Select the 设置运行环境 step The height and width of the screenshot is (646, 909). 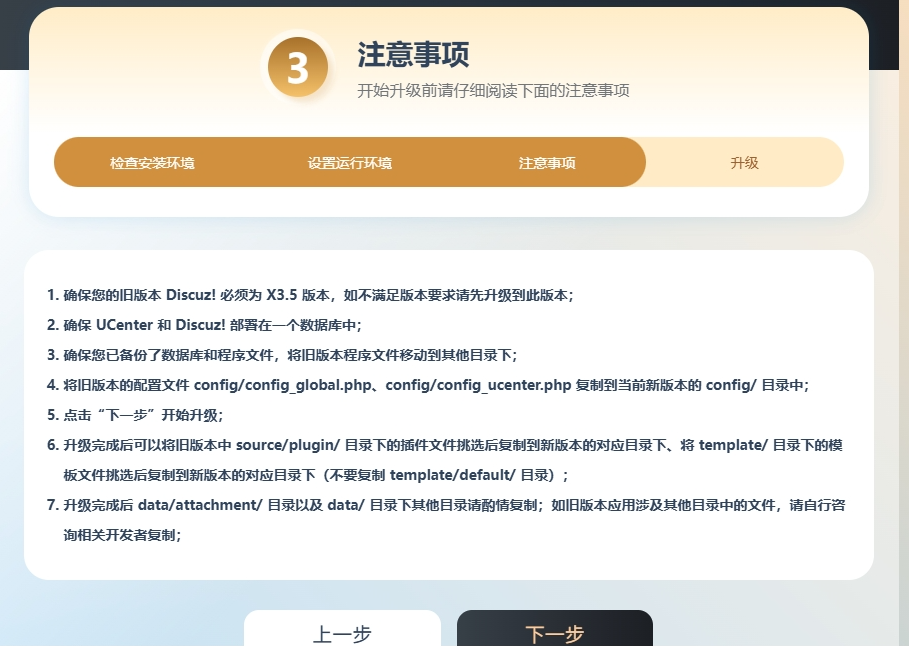coord(349,163)
